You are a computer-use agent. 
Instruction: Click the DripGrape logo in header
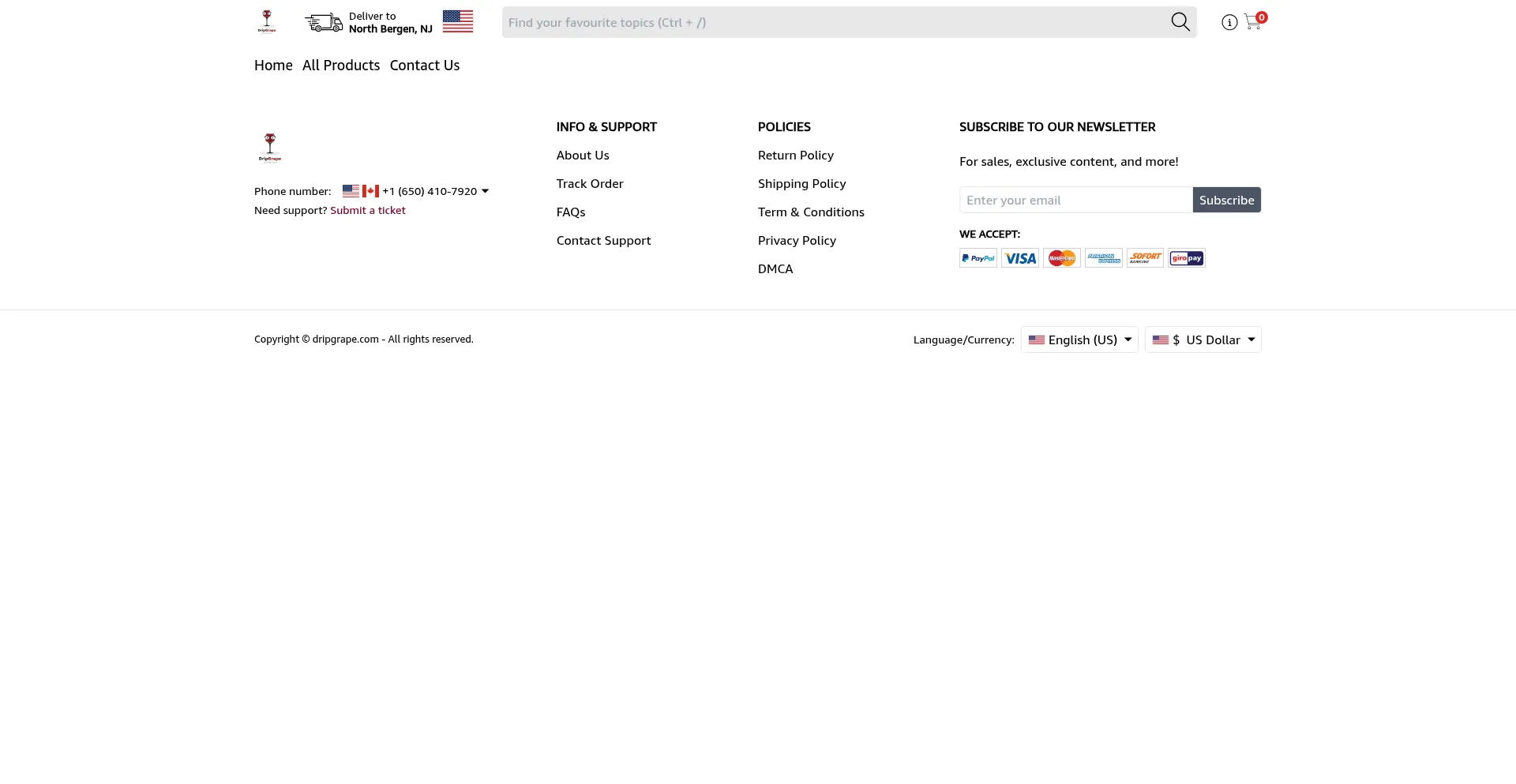pos(267,22)
